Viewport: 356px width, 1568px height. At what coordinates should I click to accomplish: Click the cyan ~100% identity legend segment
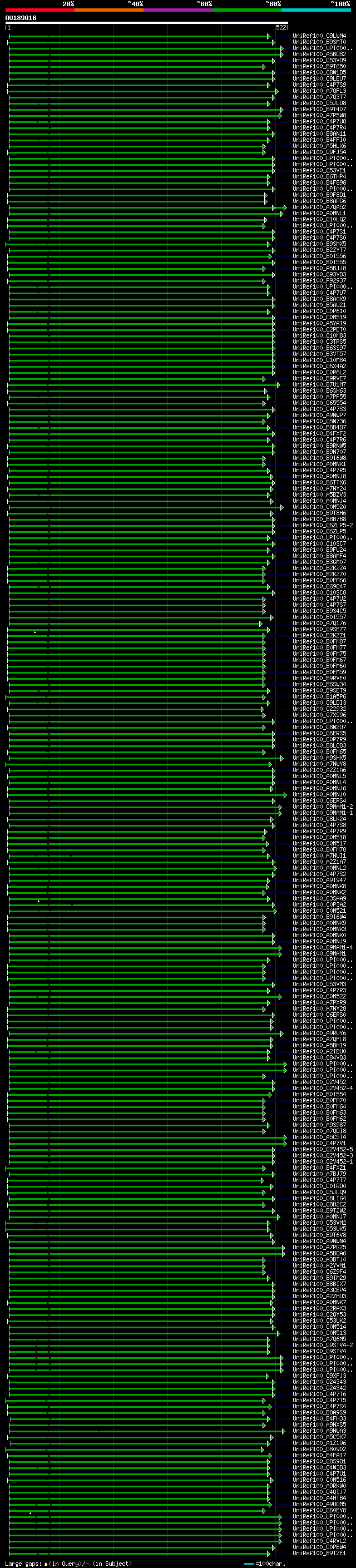coord(317,11)
